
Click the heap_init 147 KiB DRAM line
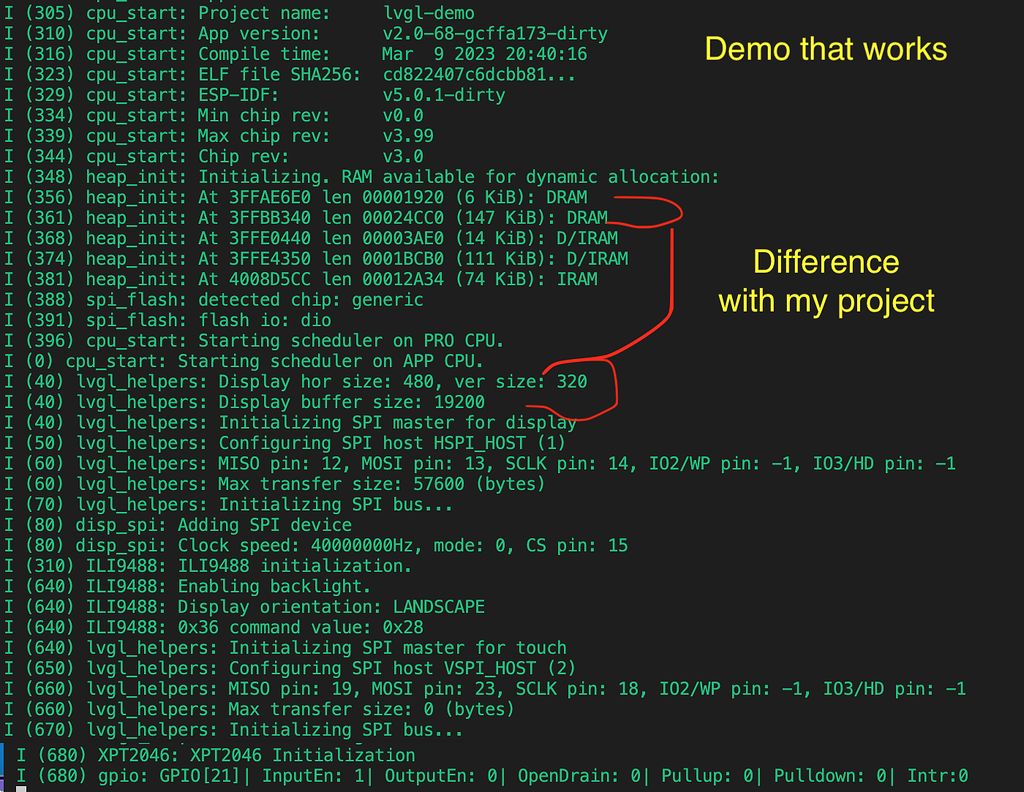coord(306,217)
